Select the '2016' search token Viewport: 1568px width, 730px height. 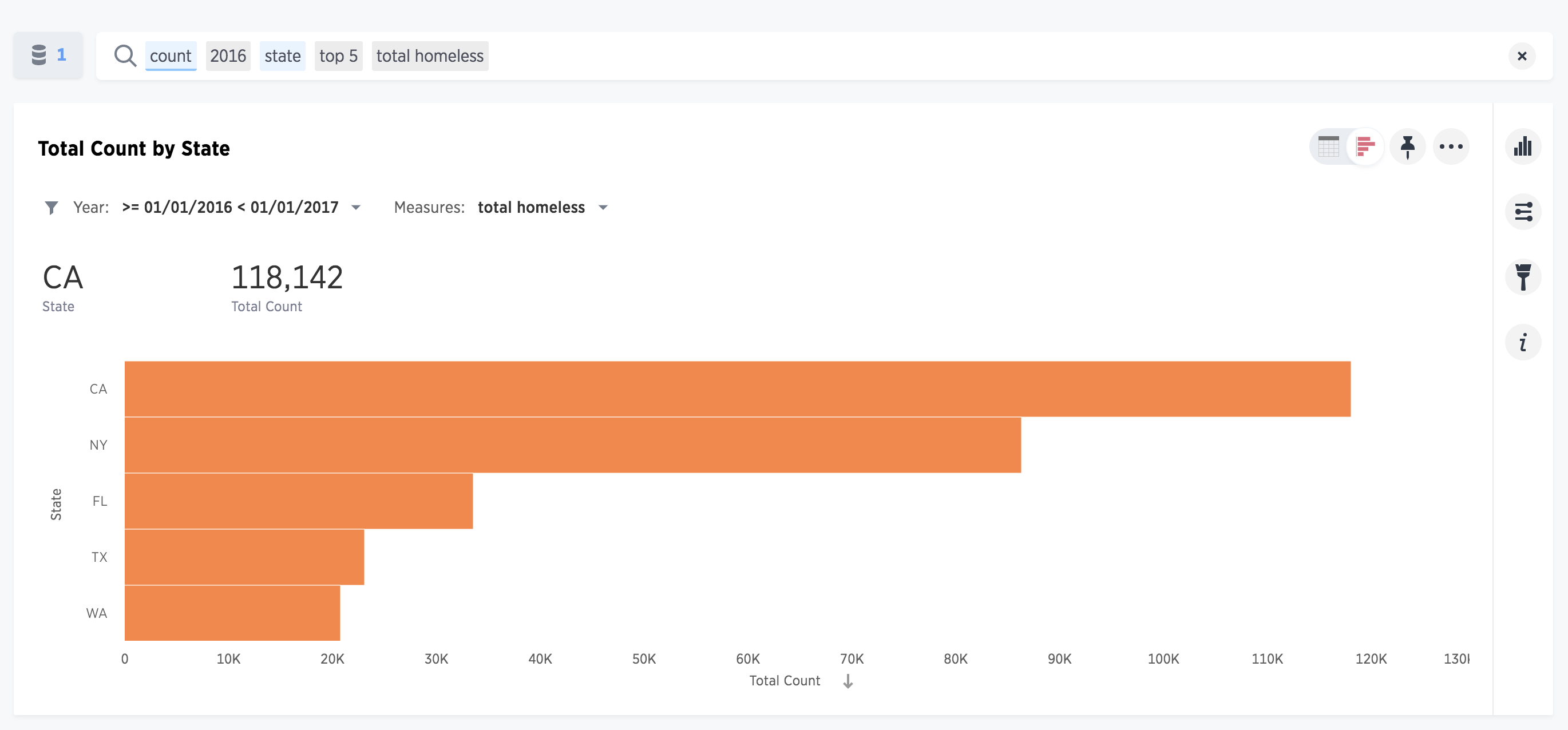tap(228, 56)
